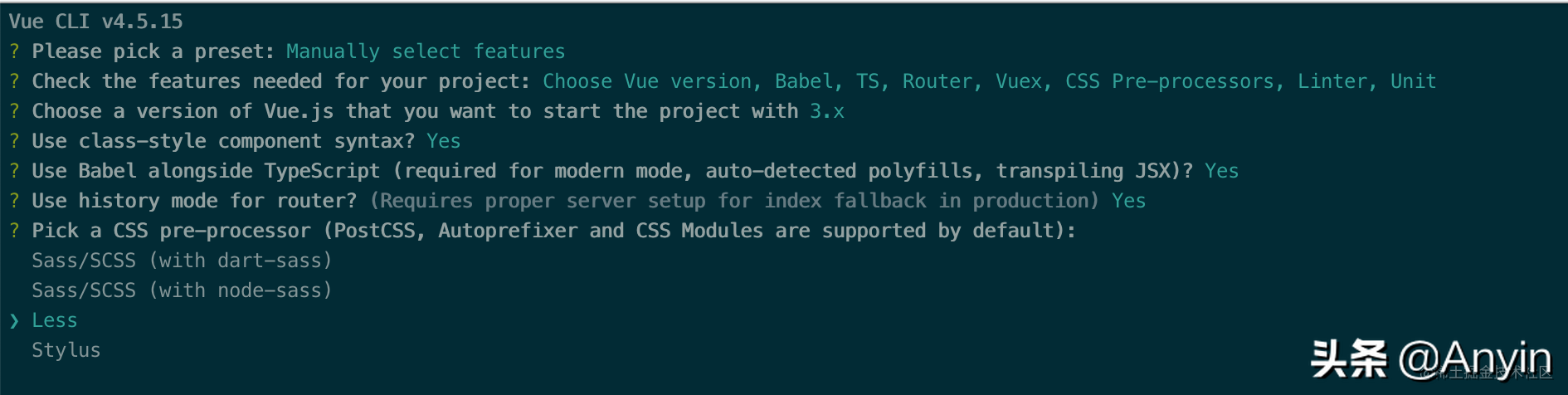Click the question mark before features prompt

pos(14,81)
